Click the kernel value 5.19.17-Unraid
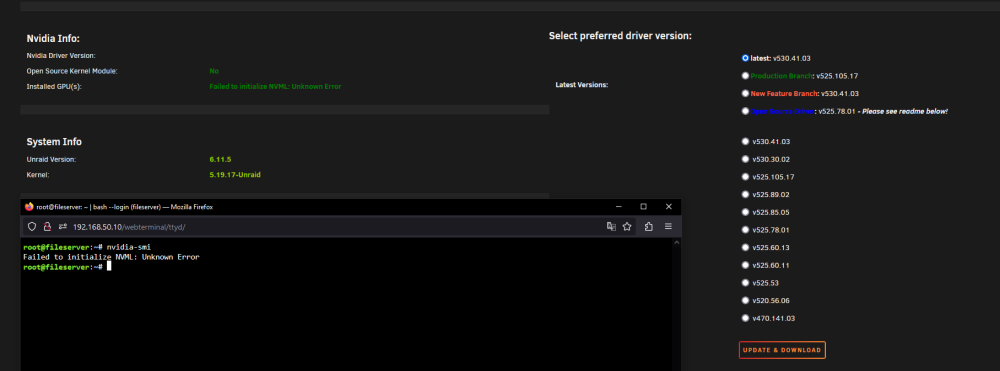 point(235,175)
